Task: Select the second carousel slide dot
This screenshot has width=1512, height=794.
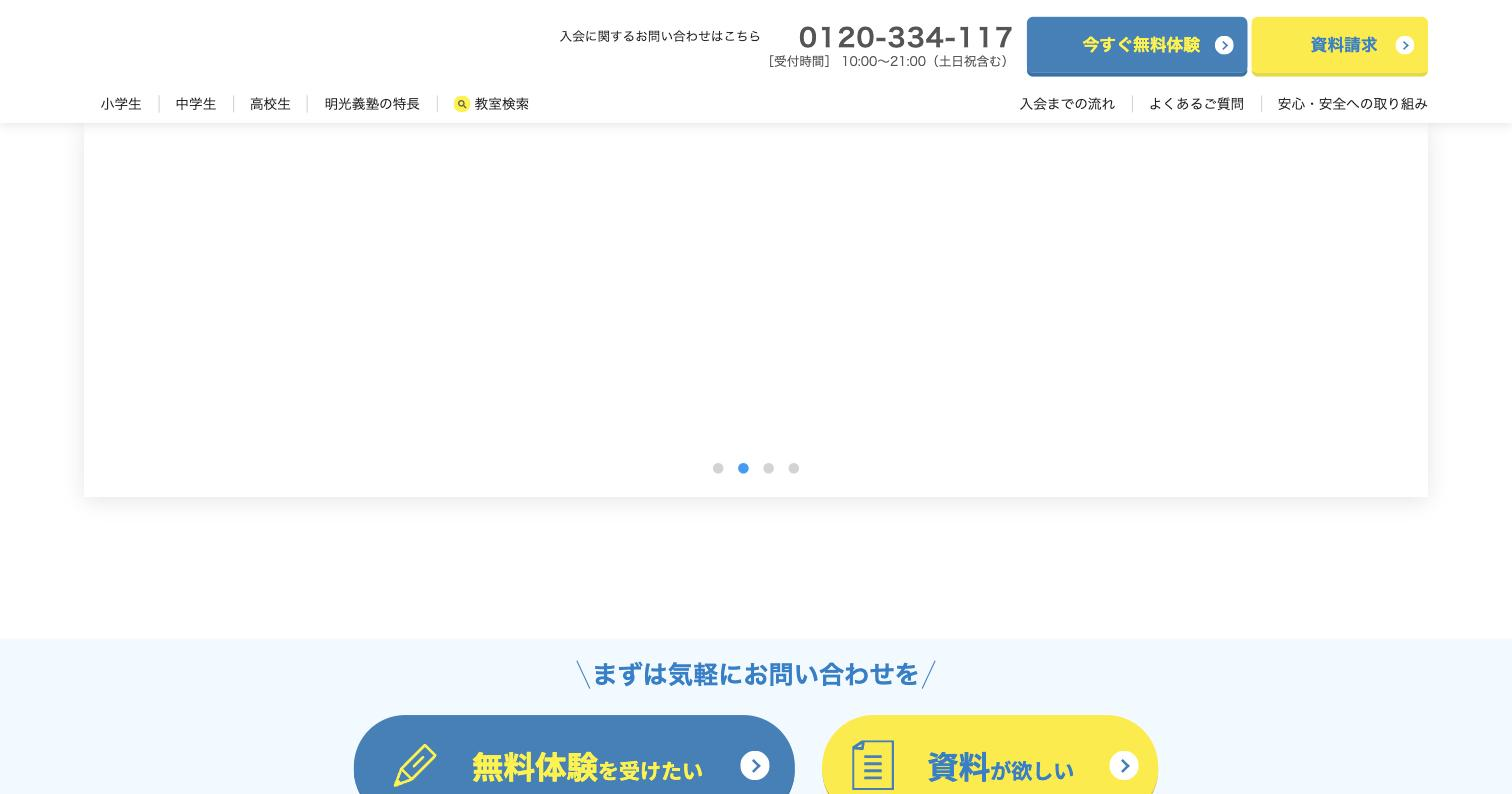Action: tap(743, 468)
